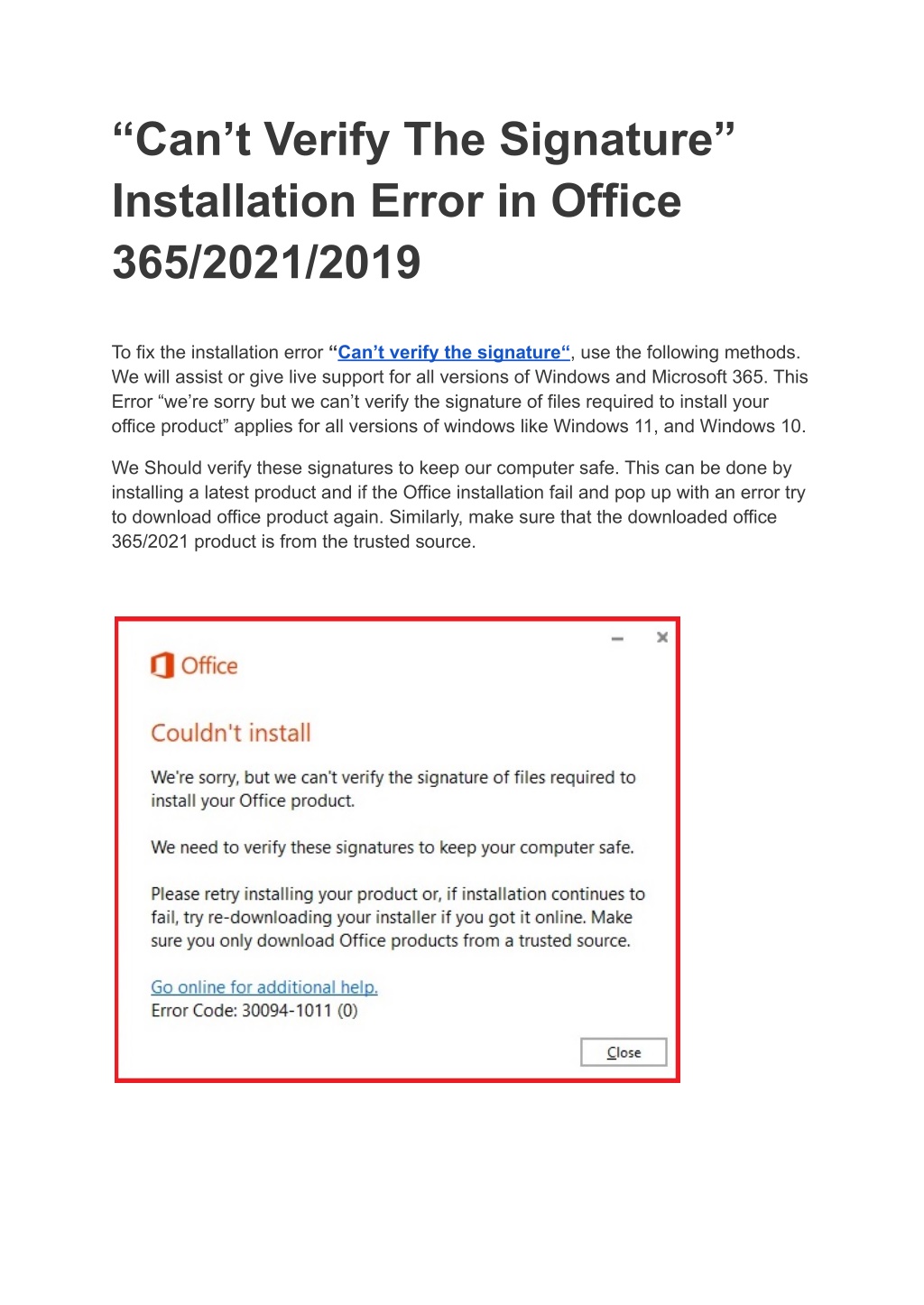This screenshot has width=924, height=1305.
Task: Click "Installation Error in Office" title line
Action: (x=397, y=200)
